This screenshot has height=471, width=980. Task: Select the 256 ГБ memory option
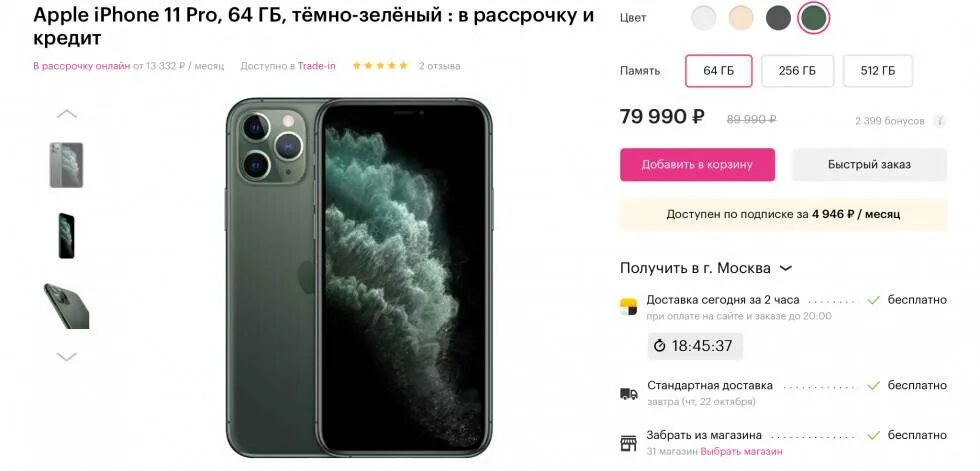click(x=798, y=71)
